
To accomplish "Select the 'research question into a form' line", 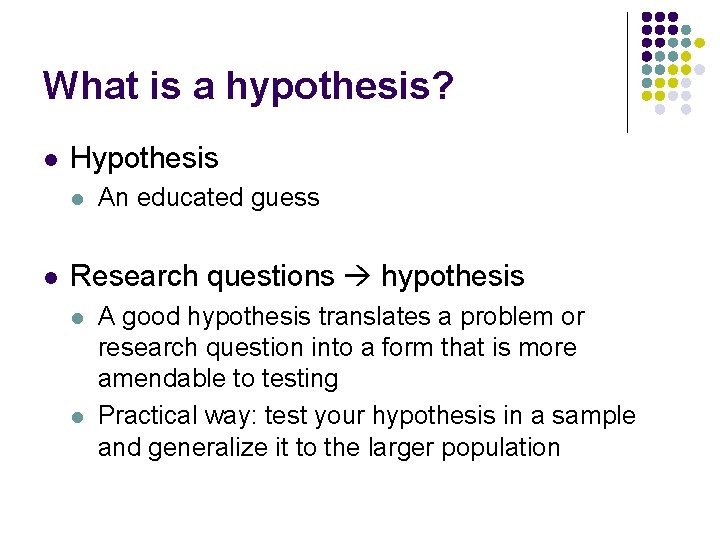I will [x=338, y=347].
